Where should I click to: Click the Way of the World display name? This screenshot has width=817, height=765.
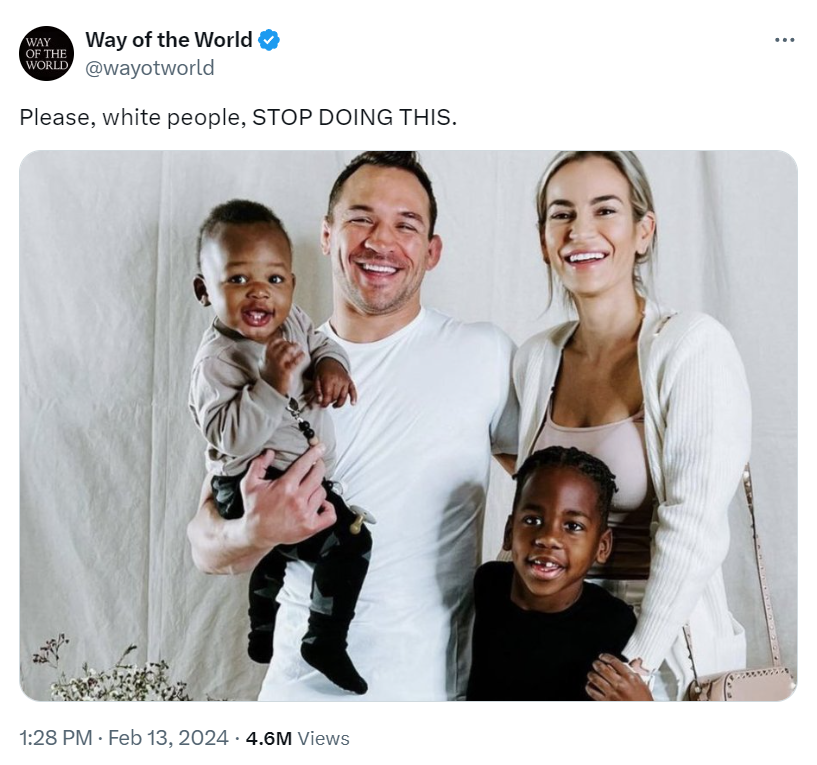click(169, 40)
